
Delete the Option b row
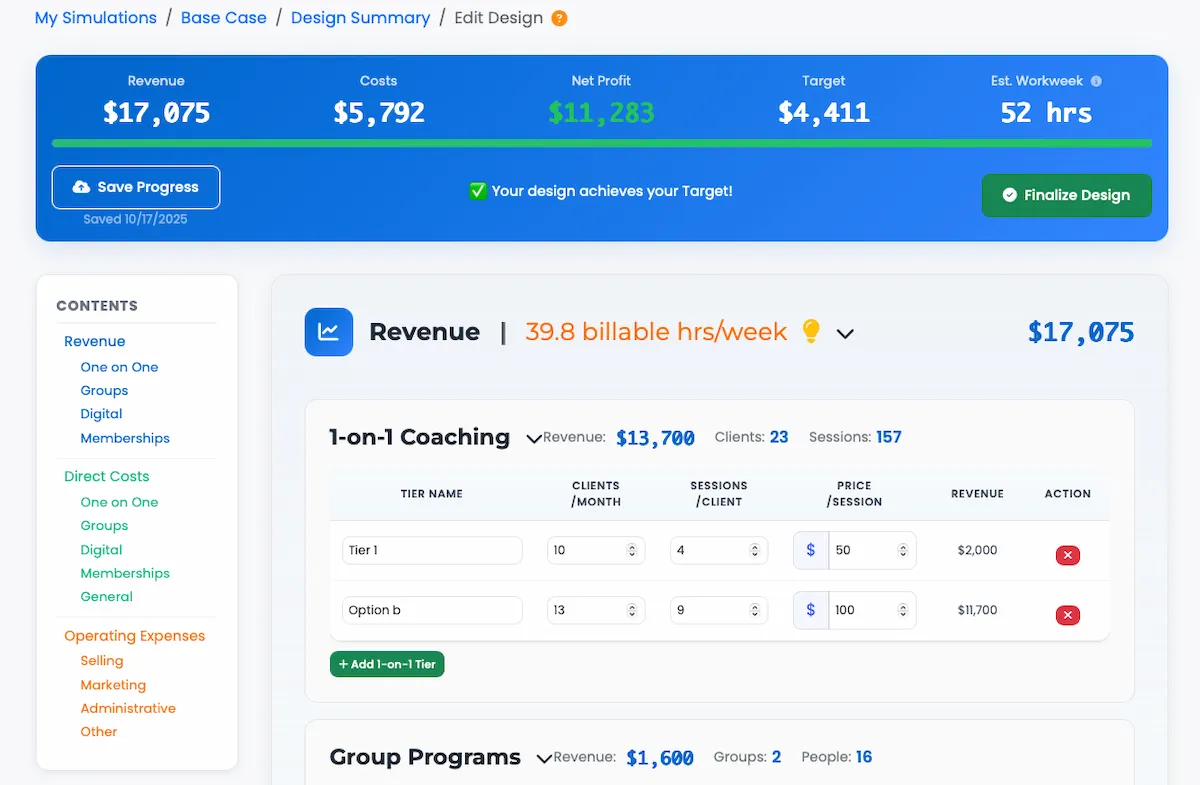(1067, 615)
